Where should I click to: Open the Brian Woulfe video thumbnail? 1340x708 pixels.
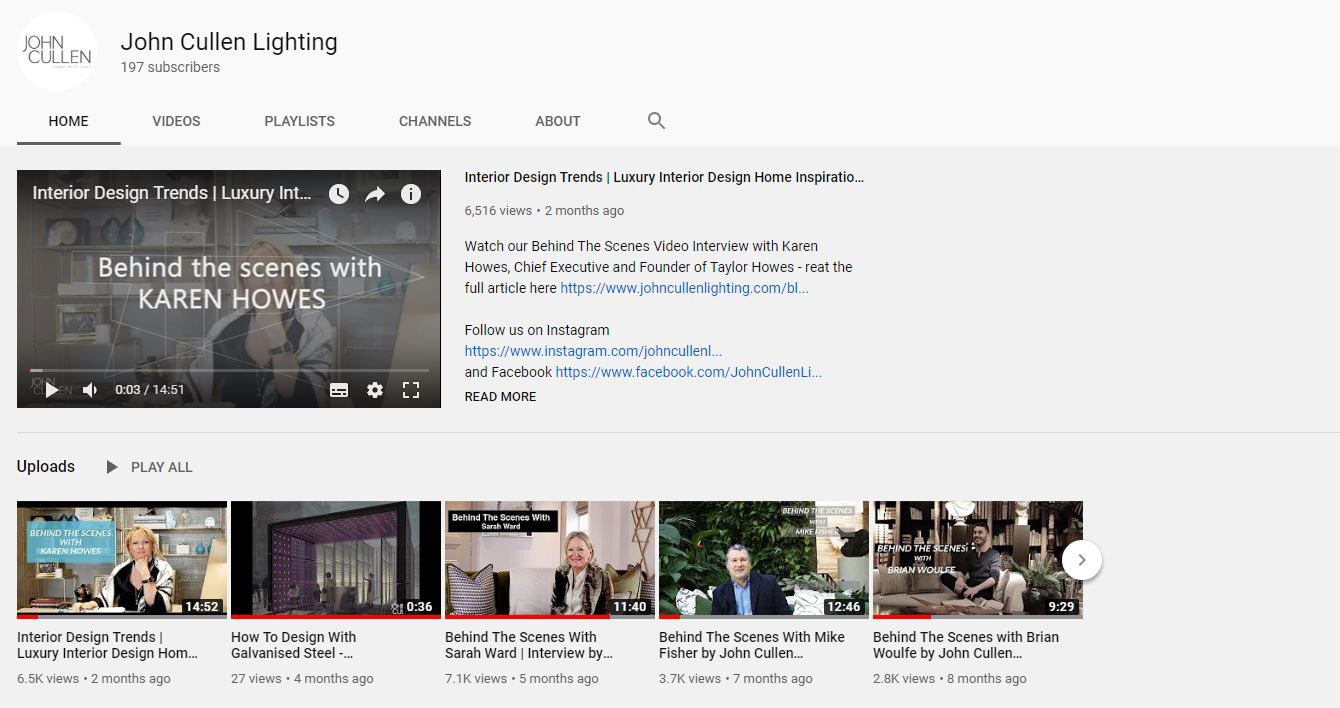pos(978,560)
